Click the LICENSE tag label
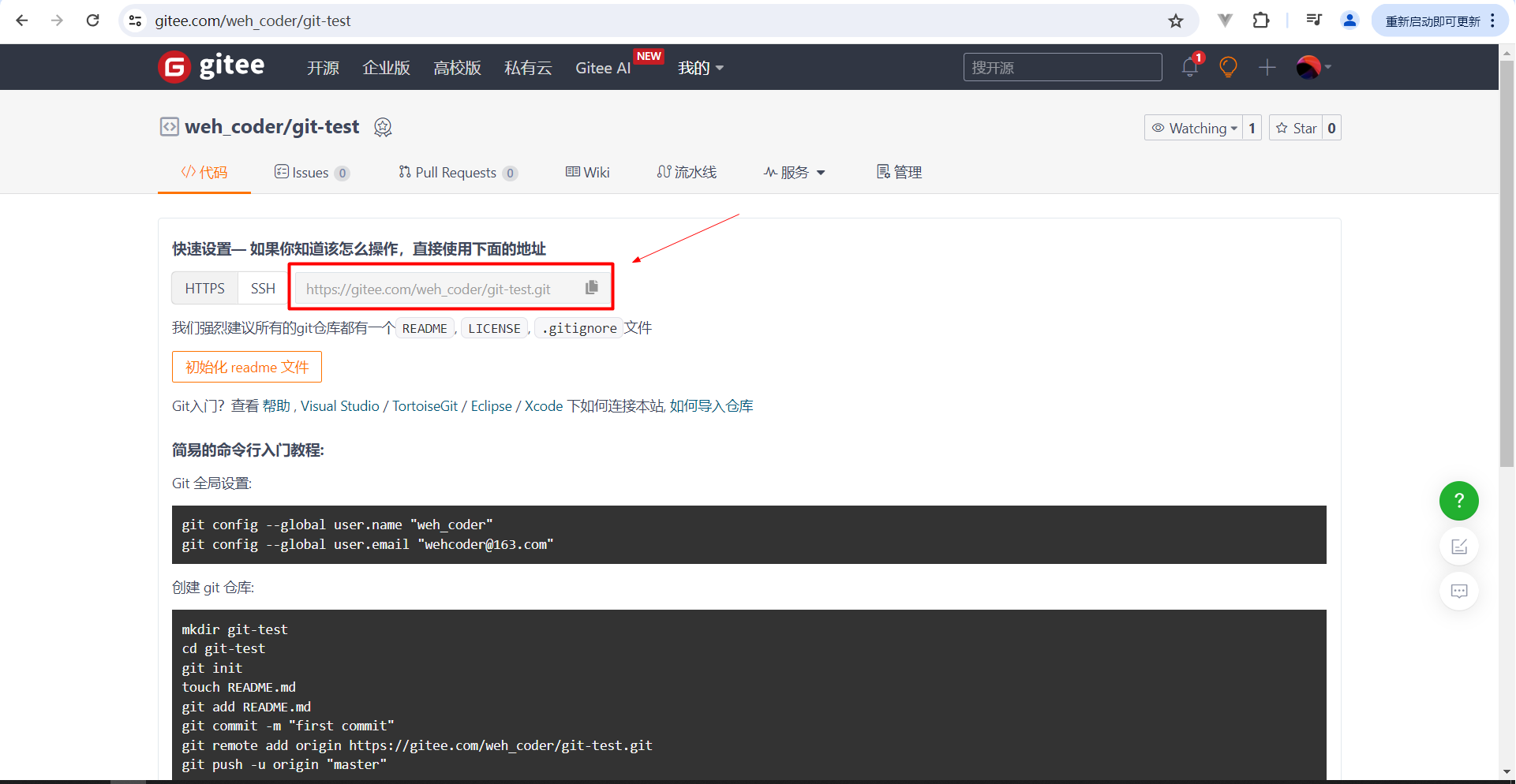Image resolution: width=1516 pixels, height=784 pixels. [494, 328]
